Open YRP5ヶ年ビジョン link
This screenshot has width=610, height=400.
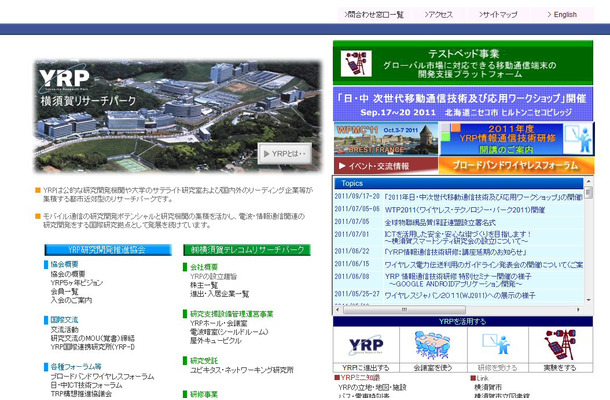[x=77, y=283]
